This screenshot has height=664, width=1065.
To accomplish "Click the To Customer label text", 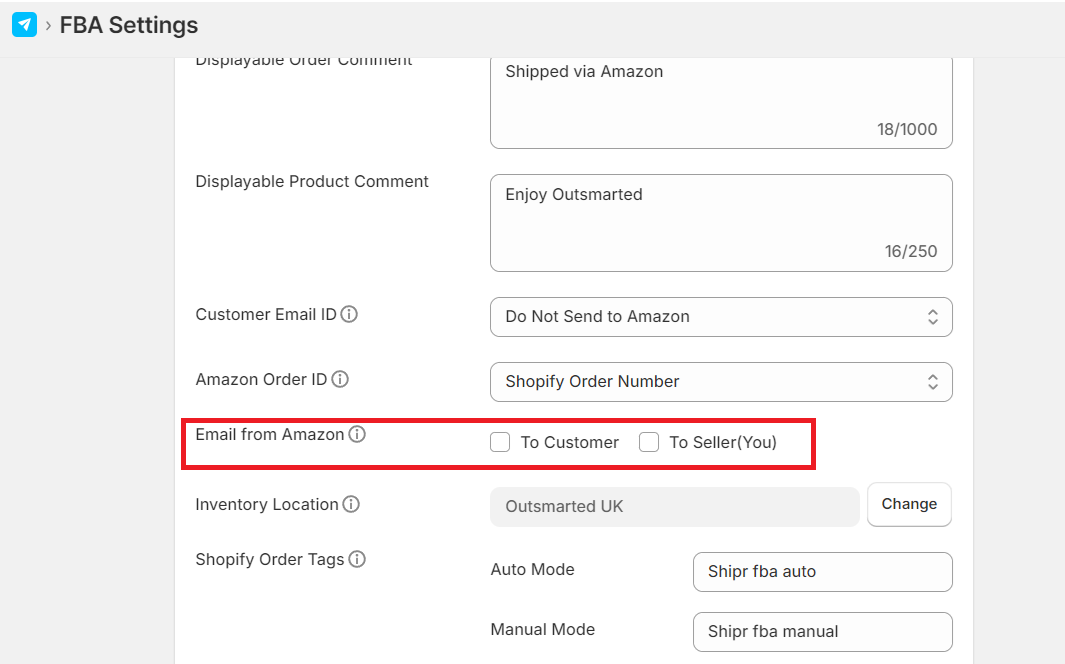I will pos(570,442).
